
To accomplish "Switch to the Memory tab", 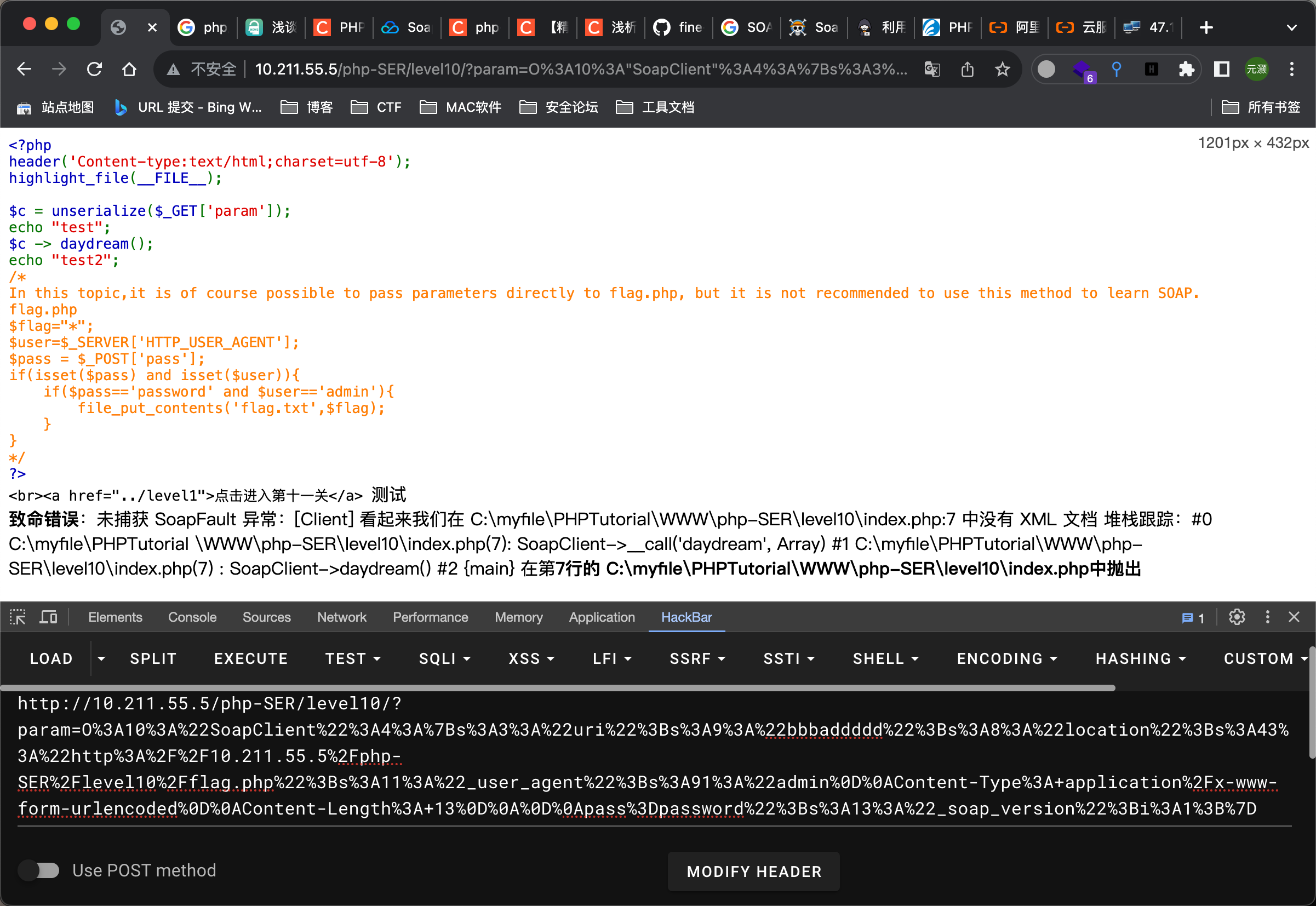I will [x=518, y=617].
